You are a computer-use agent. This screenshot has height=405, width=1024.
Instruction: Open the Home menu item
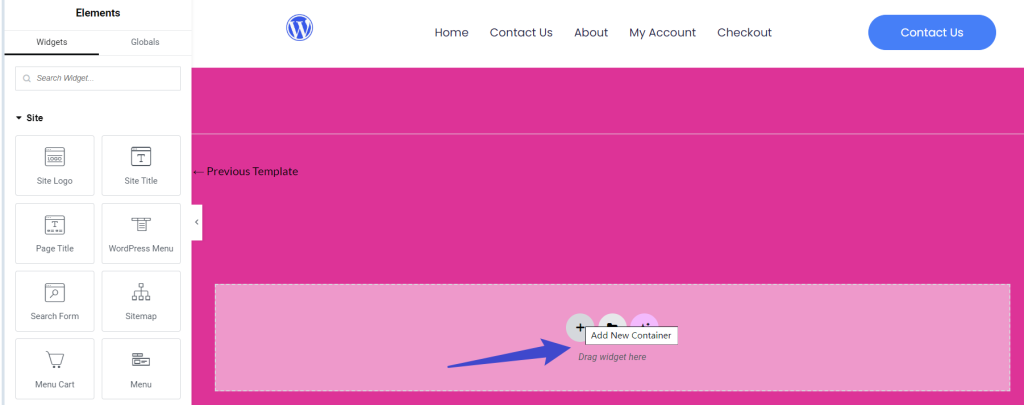click(451, 33)
